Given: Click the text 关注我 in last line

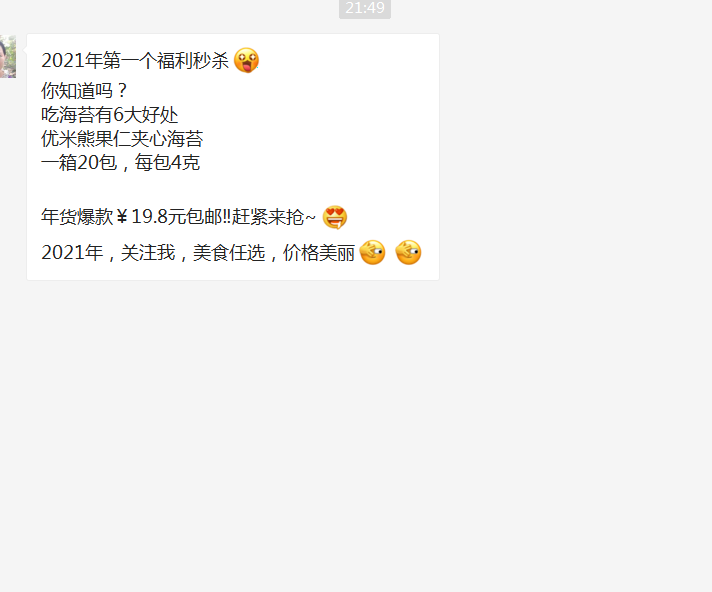Looking at the screenshot, I should (148, 252).
